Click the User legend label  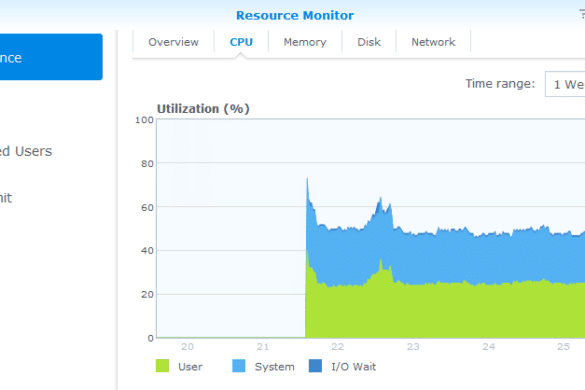(x=190, y=367)
